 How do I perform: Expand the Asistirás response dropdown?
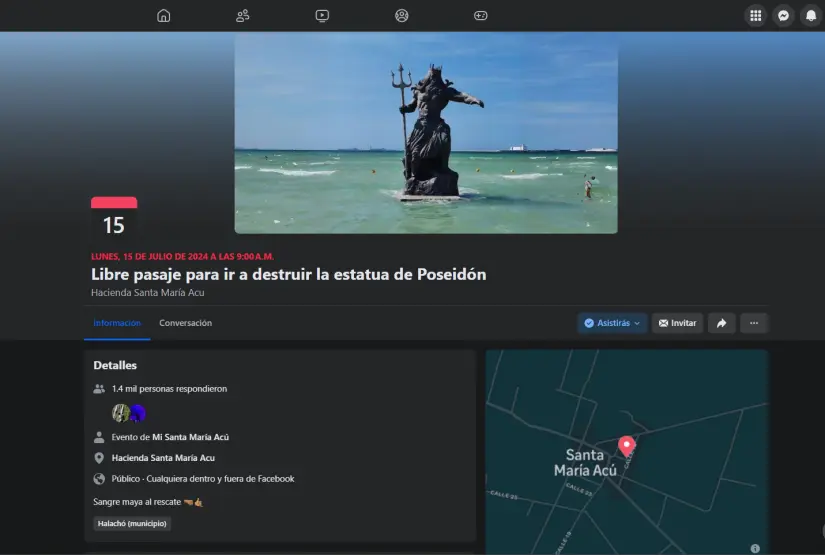tap(612, 323)
